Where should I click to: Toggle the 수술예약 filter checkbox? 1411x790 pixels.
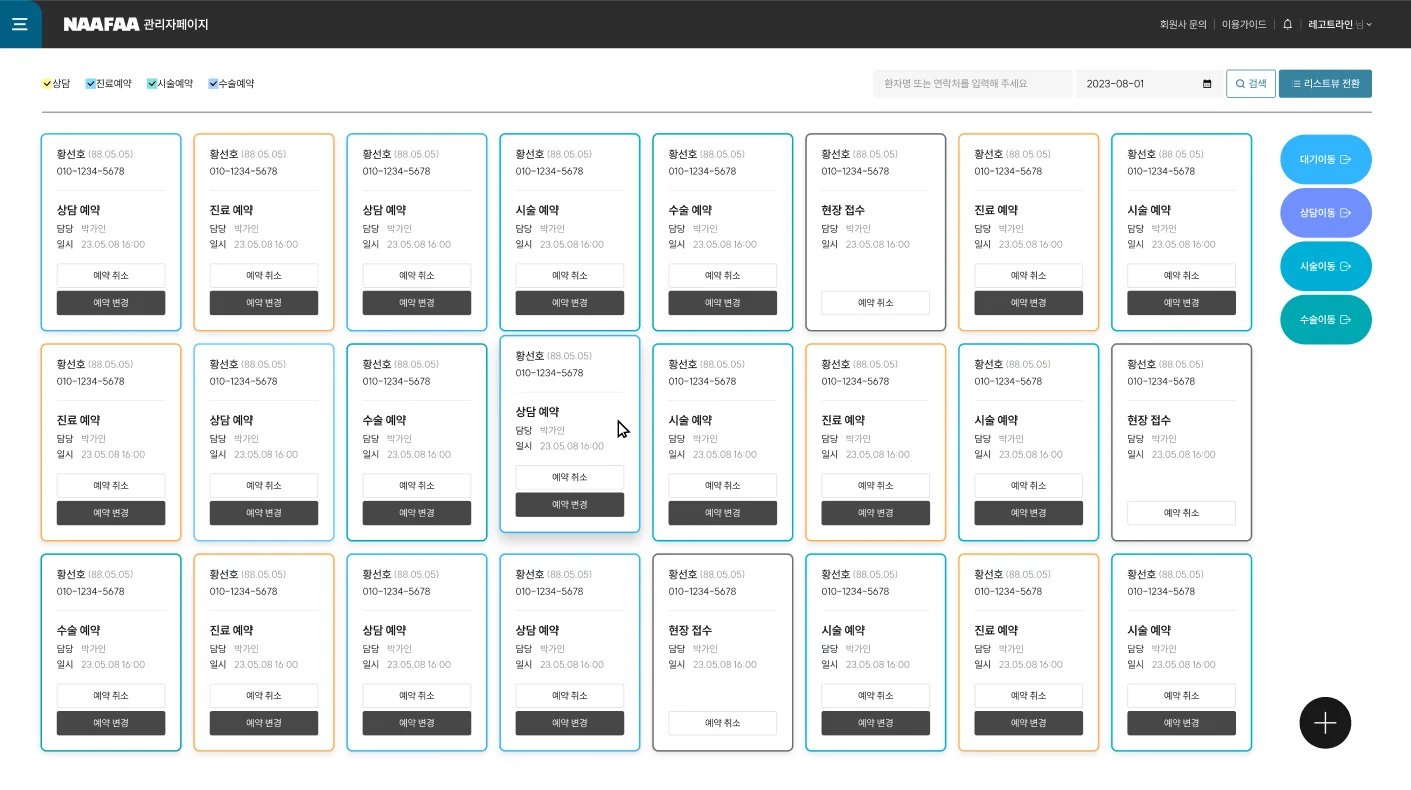pos(213,84)
